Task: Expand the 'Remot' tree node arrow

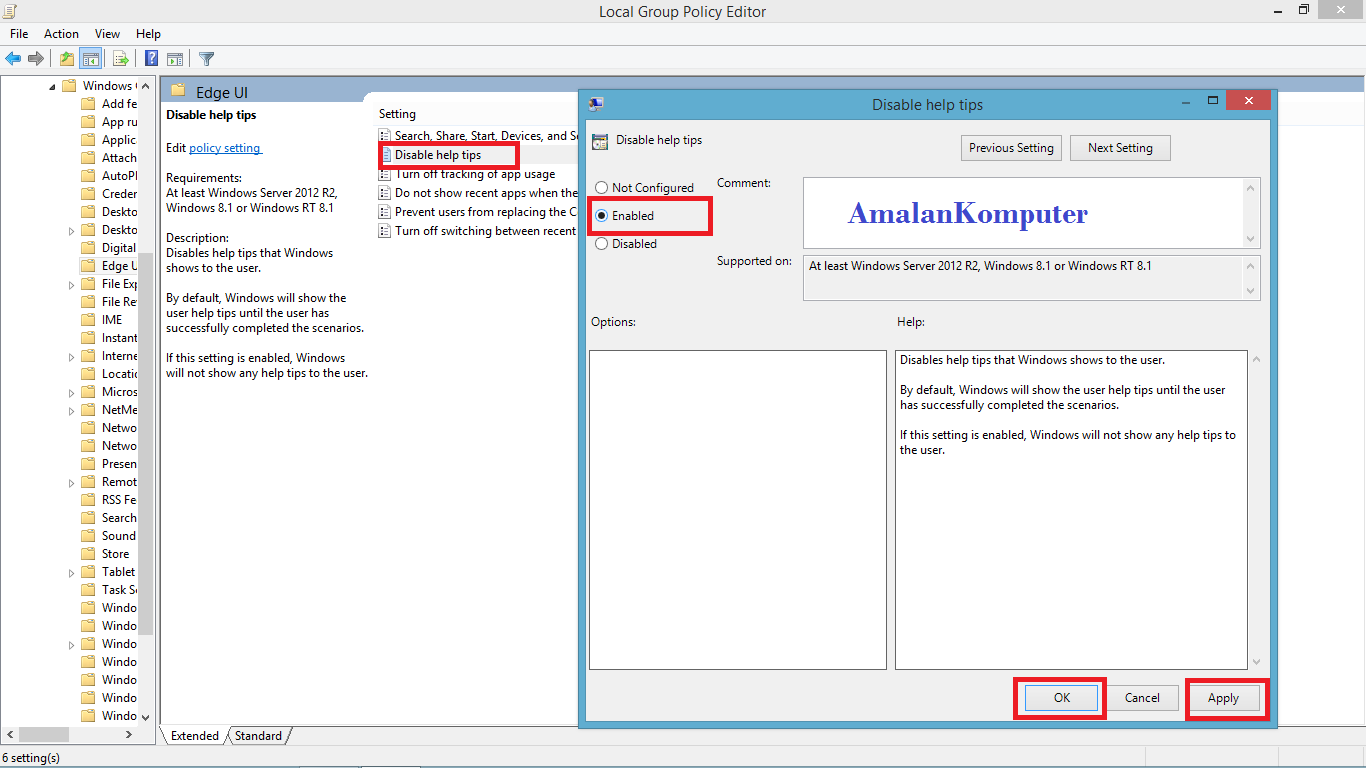Action: coord(72,482)
